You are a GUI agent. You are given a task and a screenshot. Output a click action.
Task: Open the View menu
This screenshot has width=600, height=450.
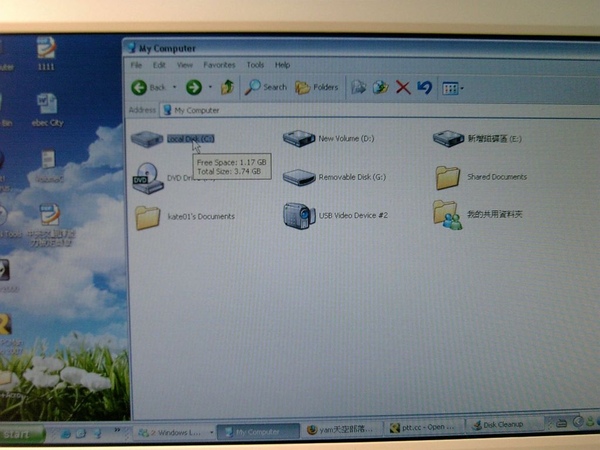[185, 65]
